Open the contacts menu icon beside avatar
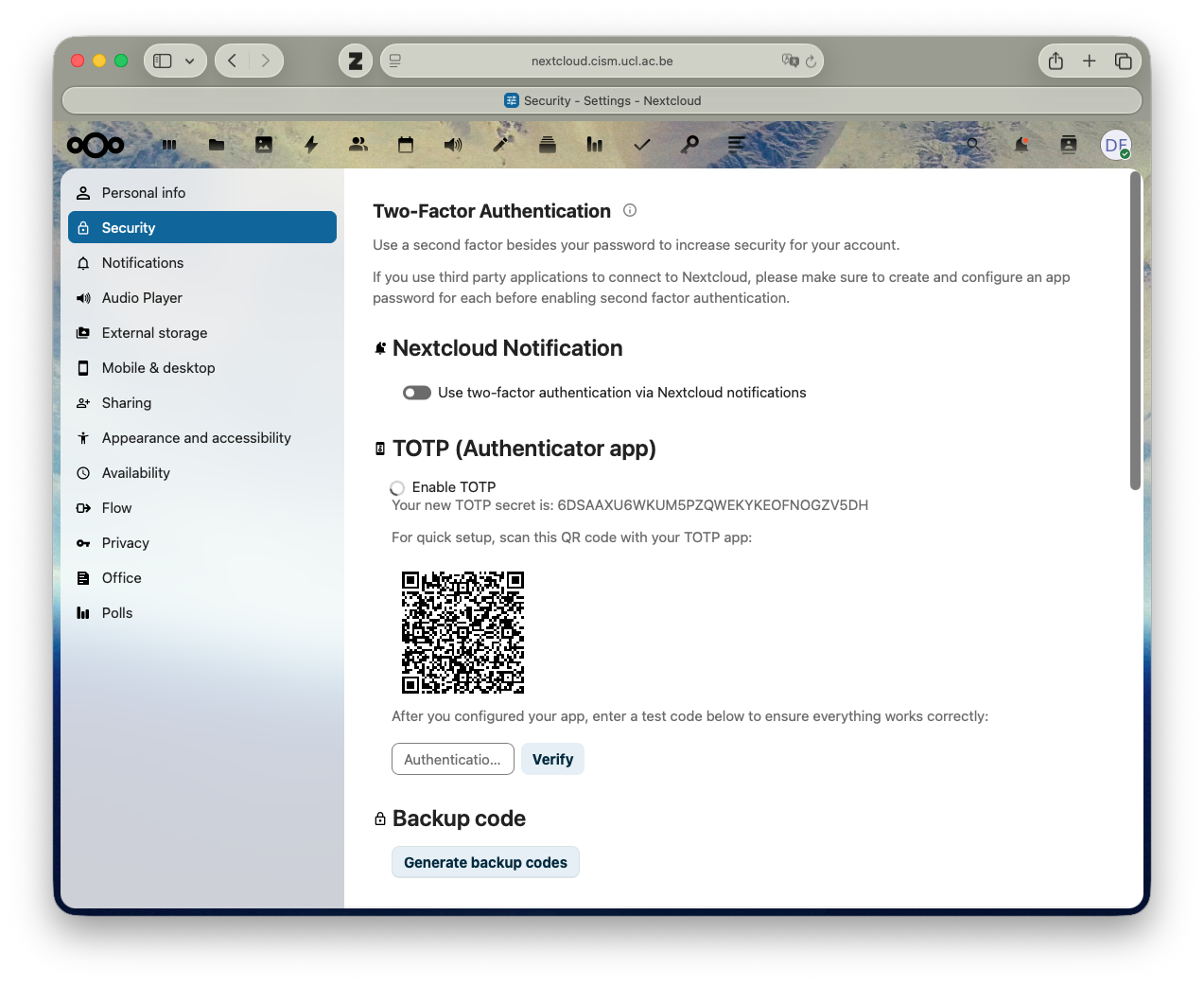The image size is (1204, 986). coord(1069,145)
